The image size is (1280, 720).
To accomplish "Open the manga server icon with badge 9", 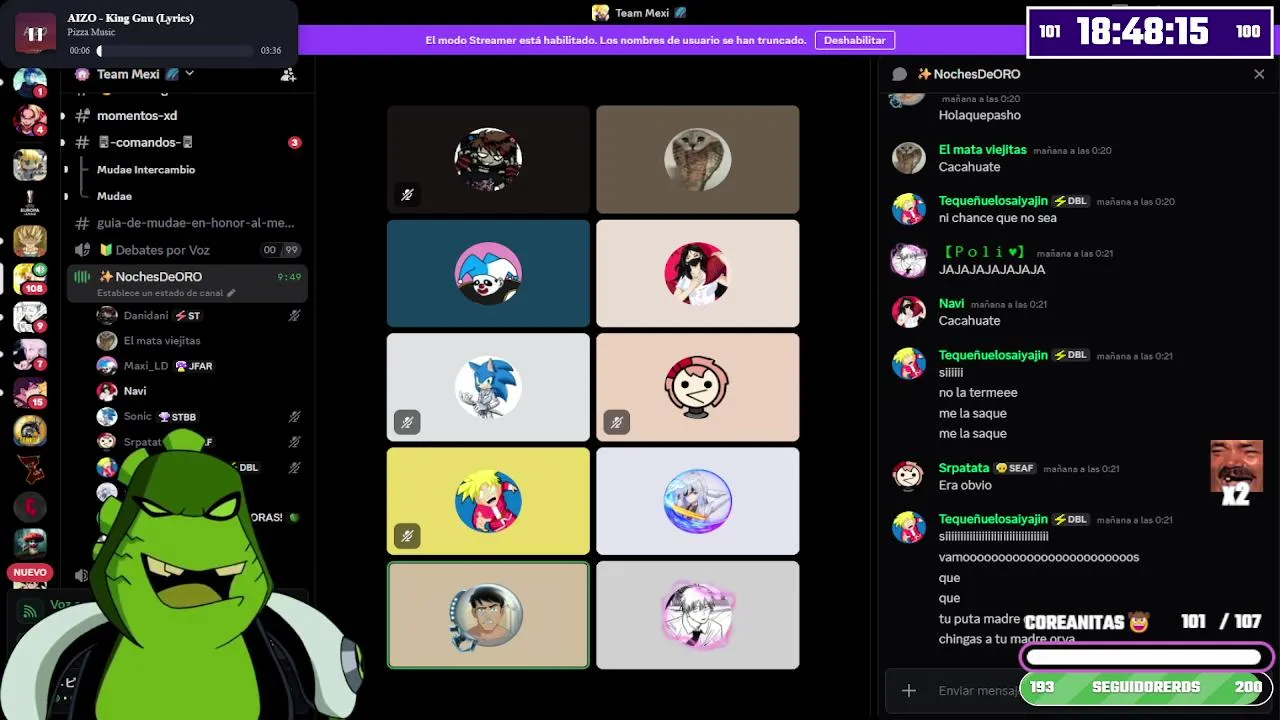I will (x=29, y=317).
